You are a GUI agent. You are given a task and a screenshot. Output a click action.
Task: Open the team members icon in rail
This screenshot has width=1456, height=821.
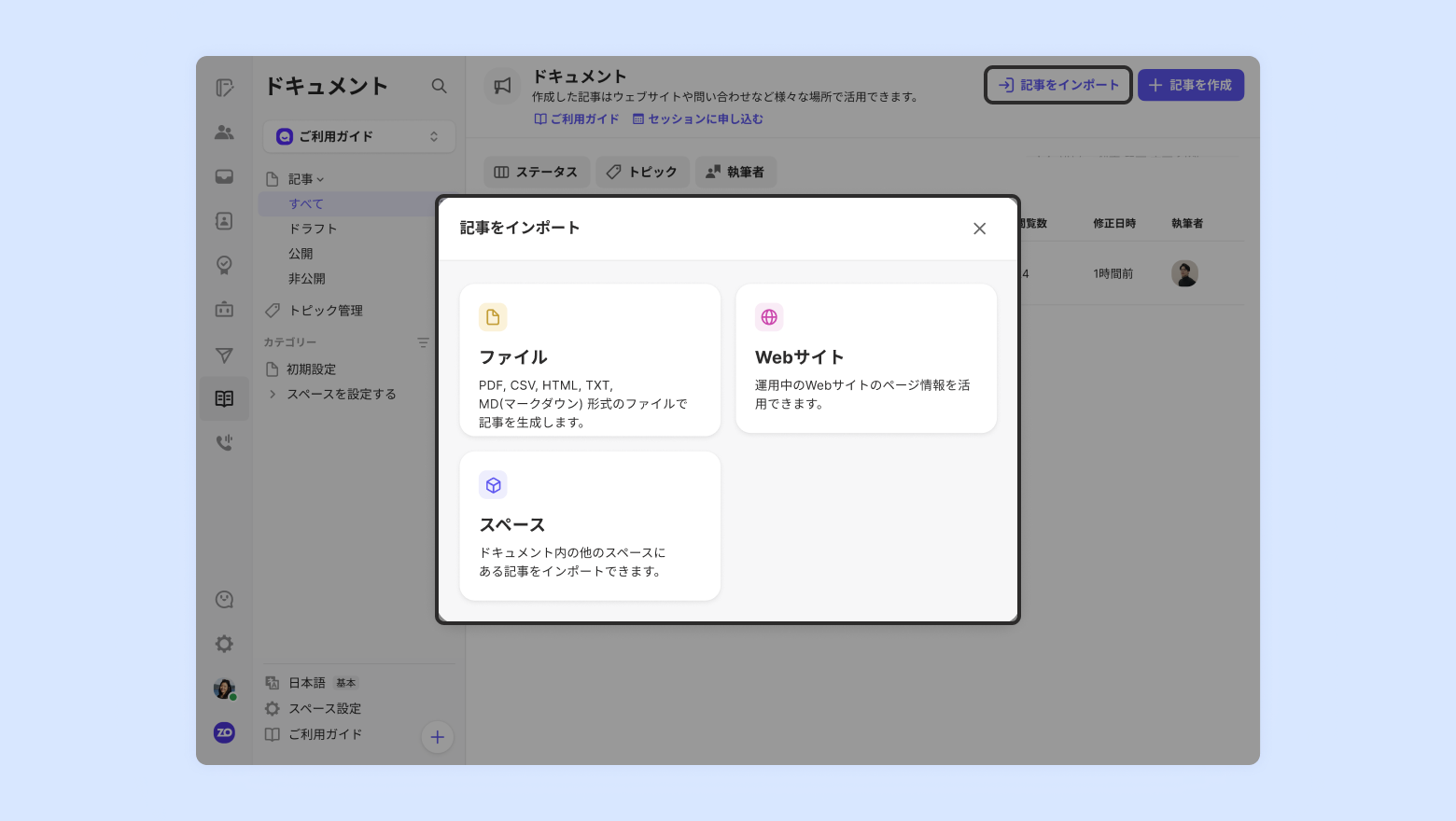point(224,132)
